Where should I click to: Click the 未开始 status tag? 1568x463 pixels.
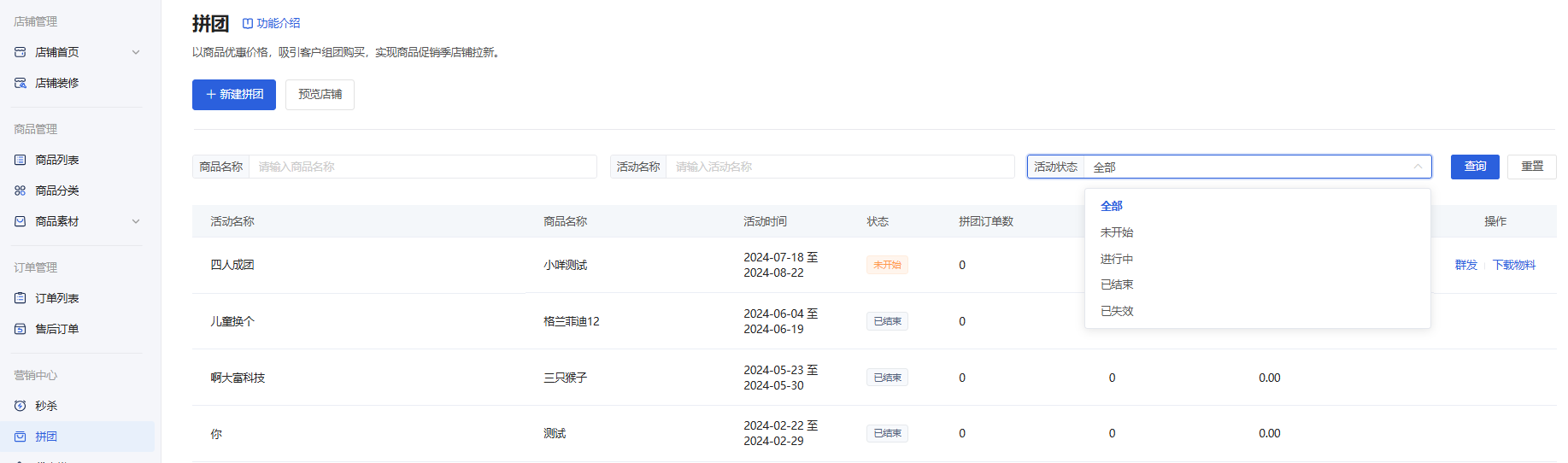(x=887, y=265)
